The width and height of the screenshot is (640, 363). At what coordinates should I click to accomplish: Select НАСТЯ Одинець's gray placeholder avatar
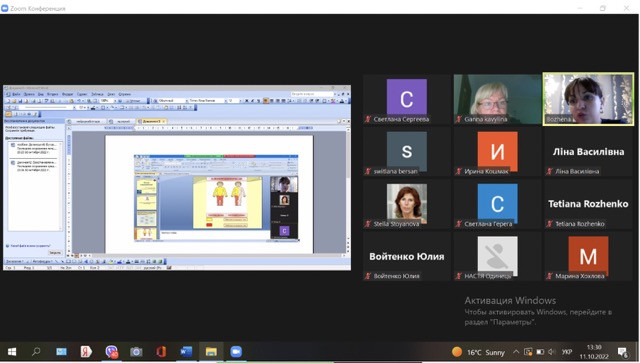pyautogui.click(x=498, y=255)
